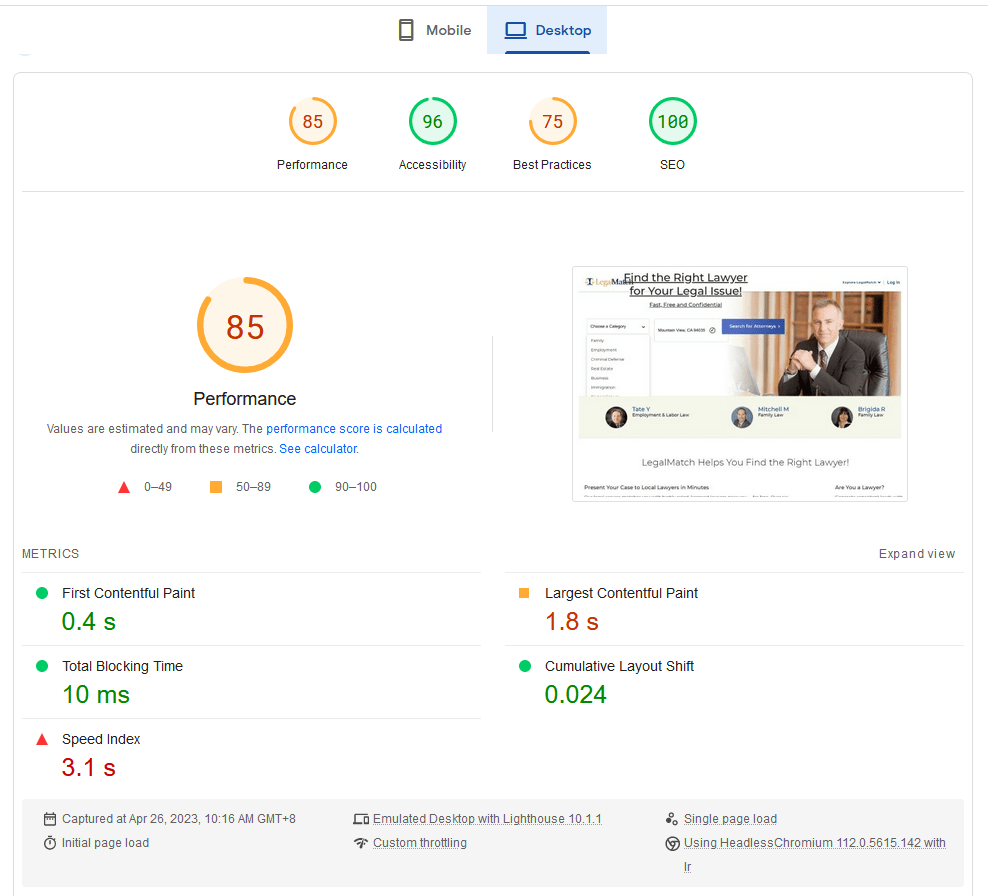Open the Emulated Desktop with Lighthouse link
Viewport: 988px width, 896px height.
(x=487, y=818)
